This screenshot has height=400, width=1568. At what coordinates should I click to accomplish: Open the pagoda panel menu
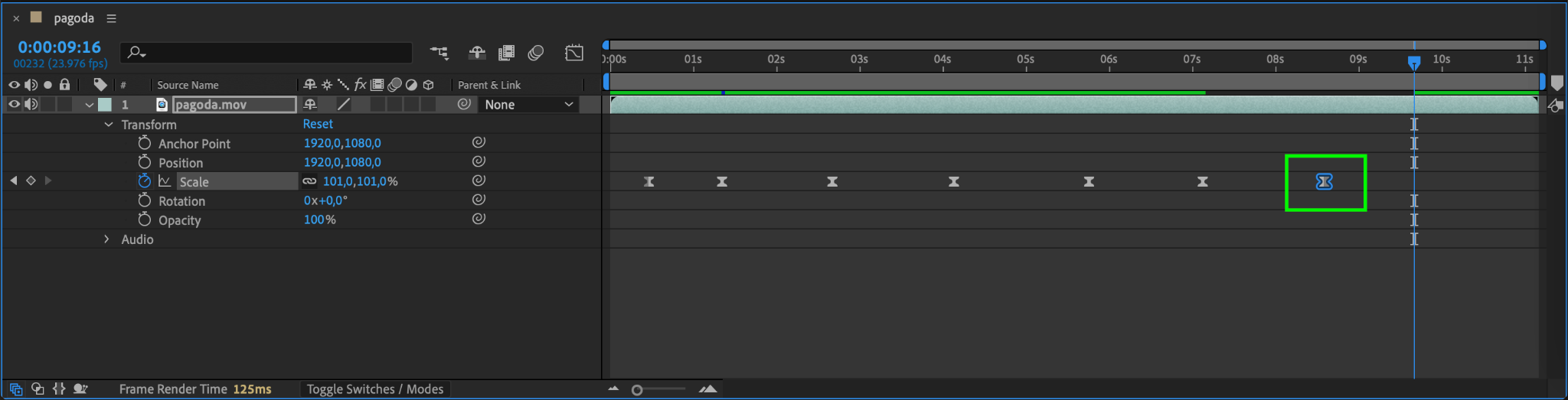click(112, 18)
